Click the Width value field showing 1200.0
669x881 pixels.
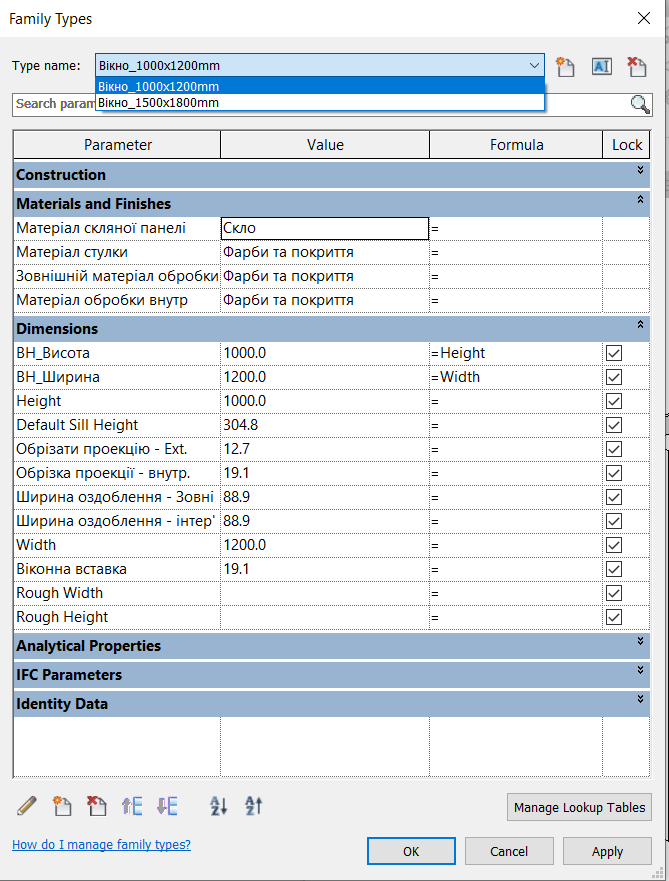point(324,545)
